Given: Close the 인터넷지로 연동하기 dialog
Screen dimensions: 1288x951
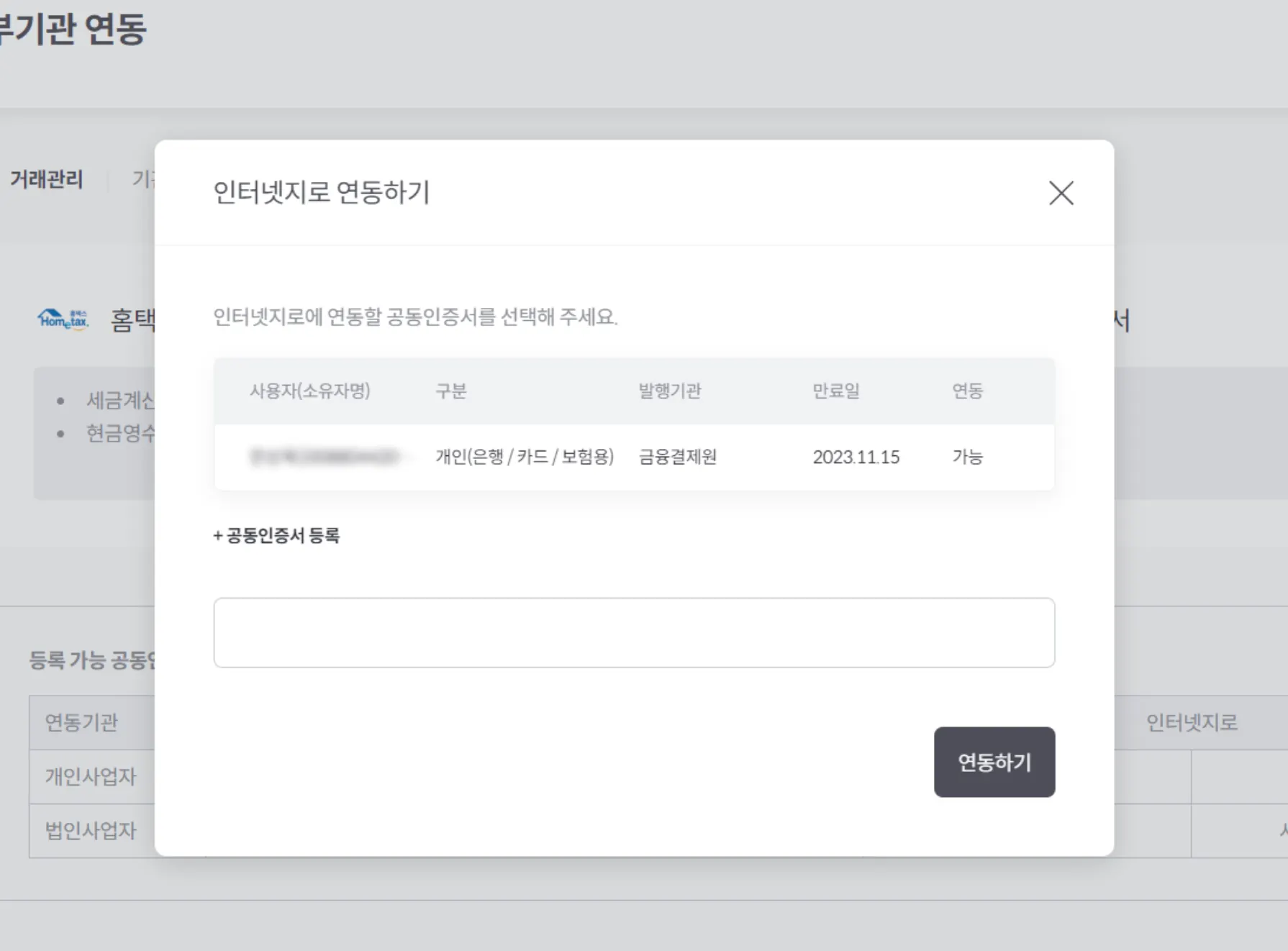Looking at the screenshot, I should (x=1061, y=193).
